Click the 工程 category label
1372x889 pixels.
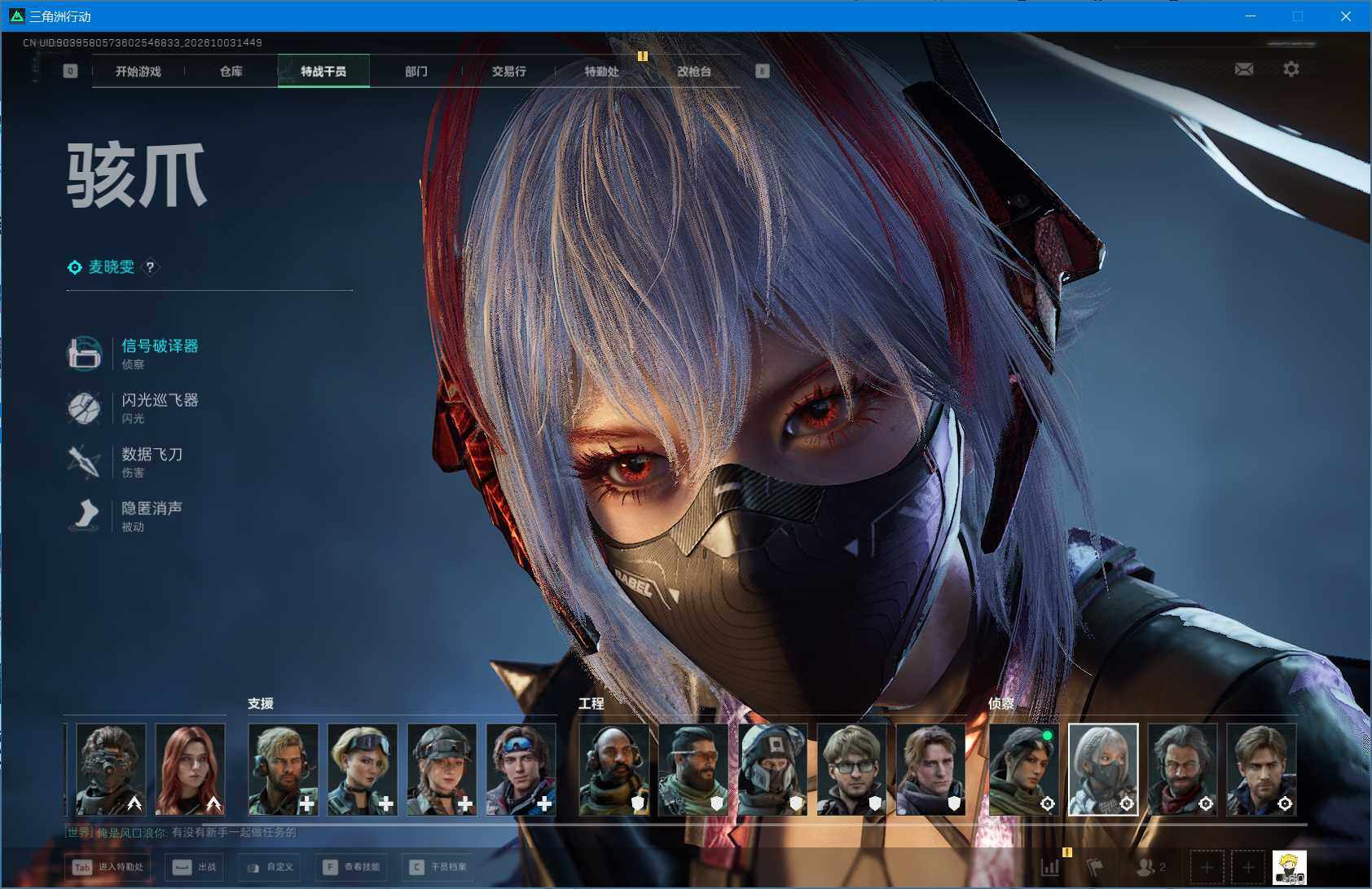[x=591, y=703]
